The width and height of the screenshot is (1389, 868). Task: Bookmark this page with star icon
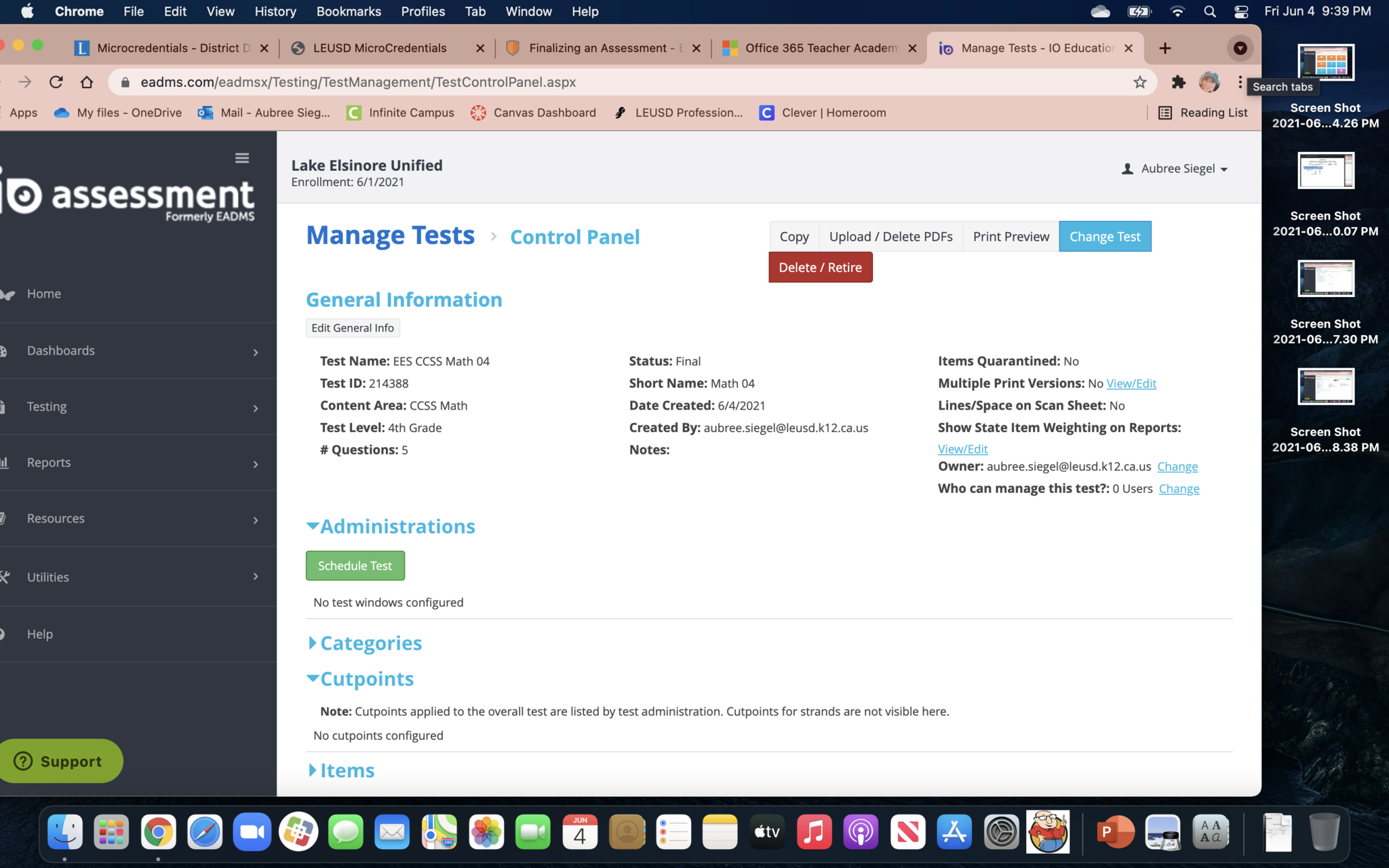(1139, 82)
